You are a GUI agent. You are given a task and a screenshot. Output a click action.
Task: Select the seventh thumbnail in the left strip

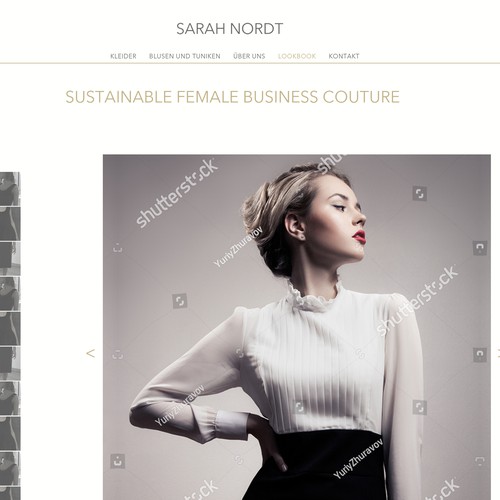pos(10,399)
